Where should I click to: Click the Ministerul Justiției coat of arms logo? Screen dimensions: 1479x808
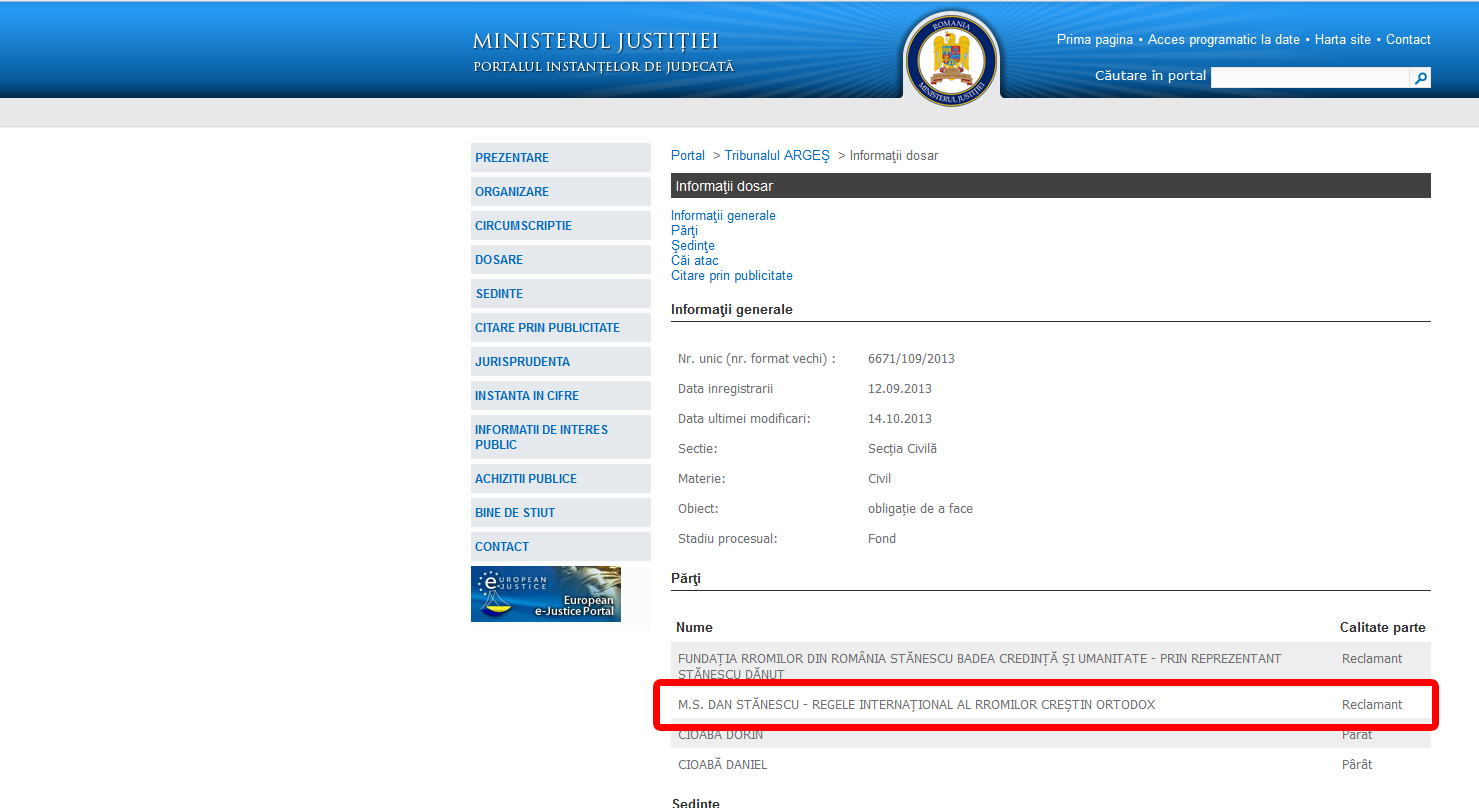coord(950,57)
